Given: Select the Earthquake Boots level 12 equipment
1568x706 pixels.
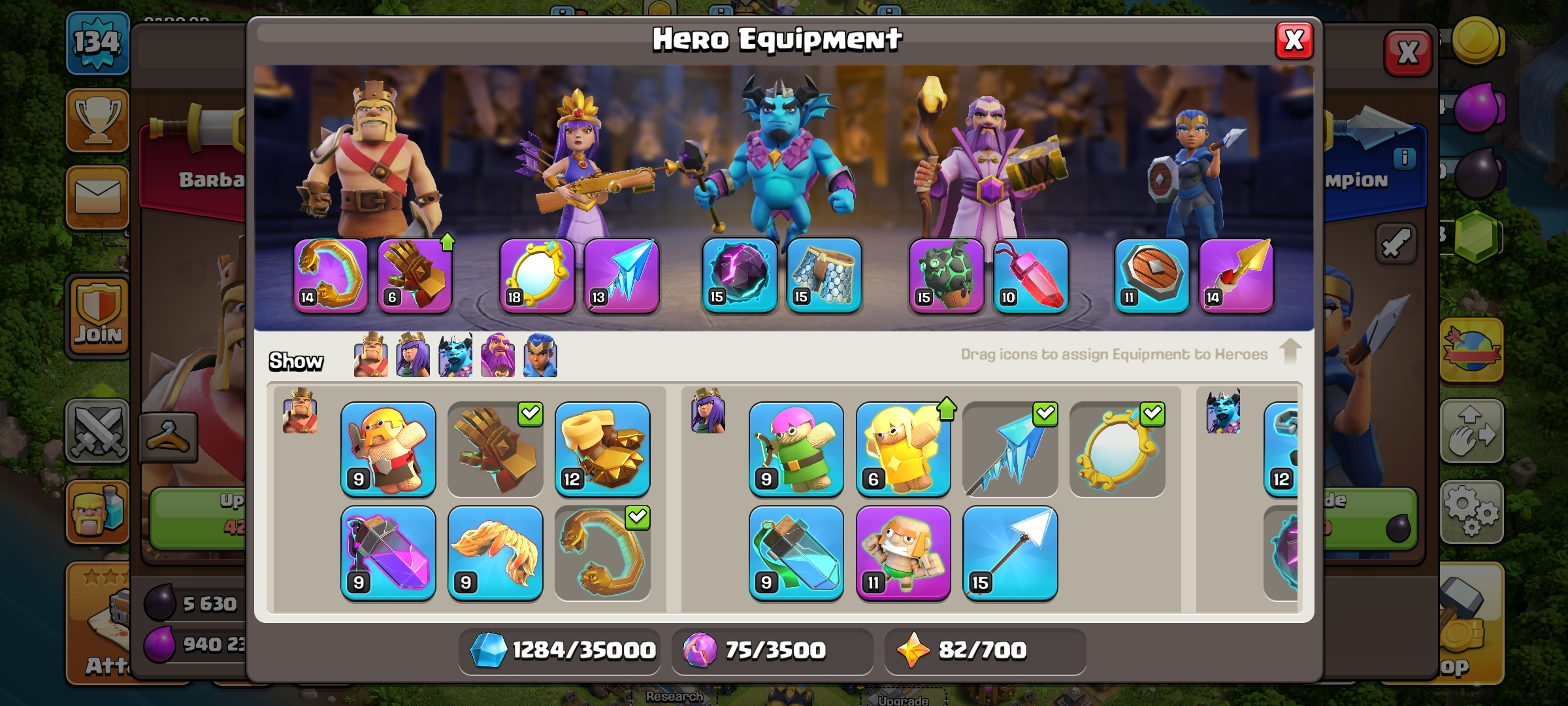Looking at the screenshot, I should point(602,450).
